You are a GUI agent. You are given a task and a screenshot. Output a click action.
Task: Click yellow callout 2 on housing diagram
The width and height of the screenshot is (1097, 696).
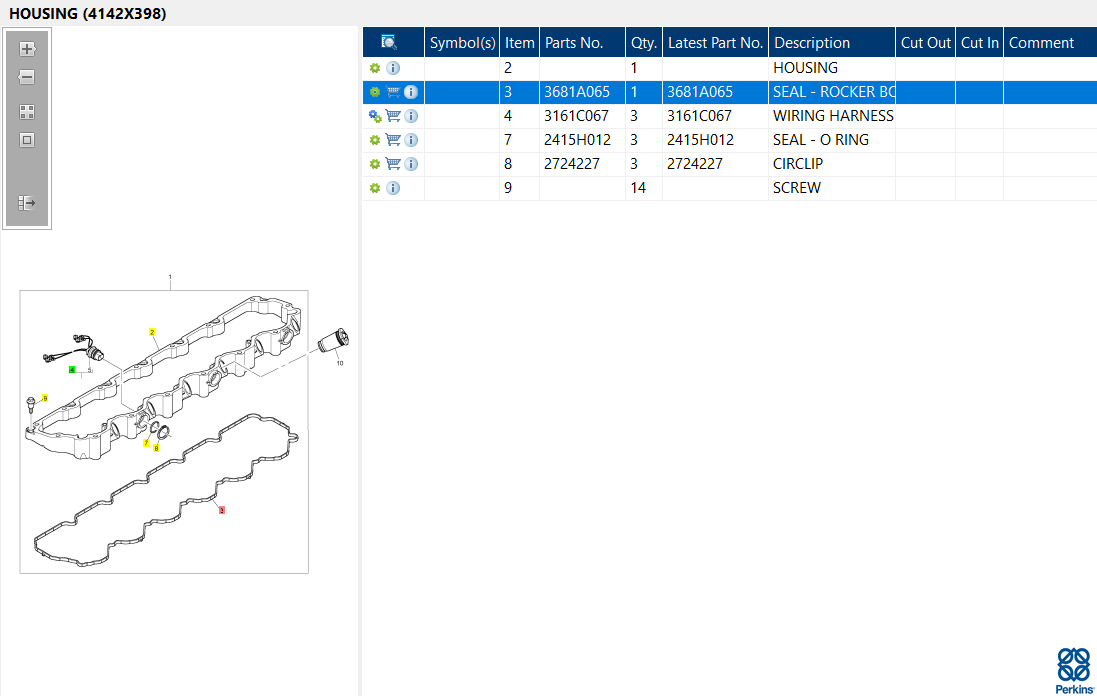click(152, 331)
